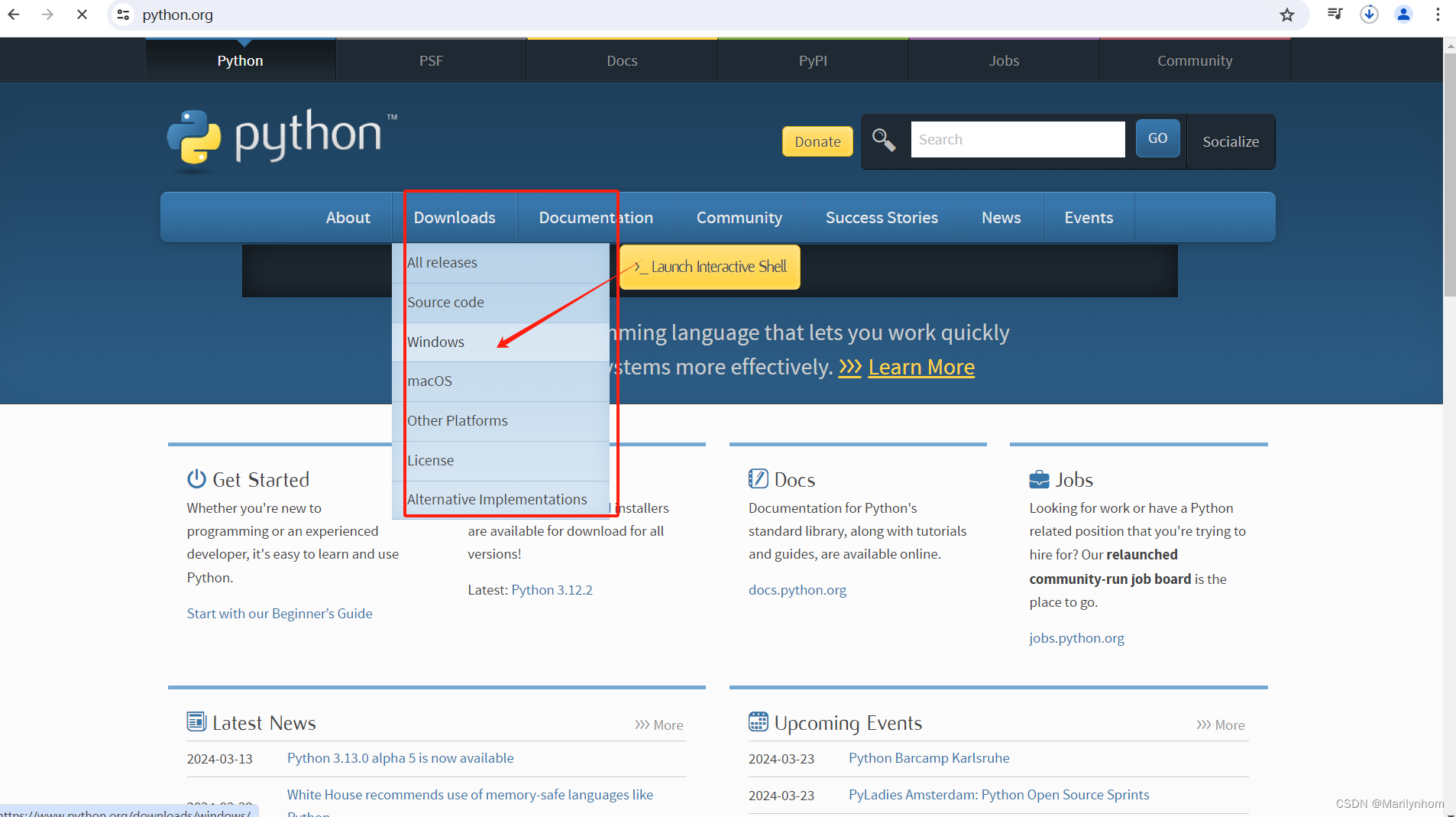The height and width of the screenshot is (817, 1456).
Task: Open PyLadies Amsterdam sprints event
Action: coord(998,795)
